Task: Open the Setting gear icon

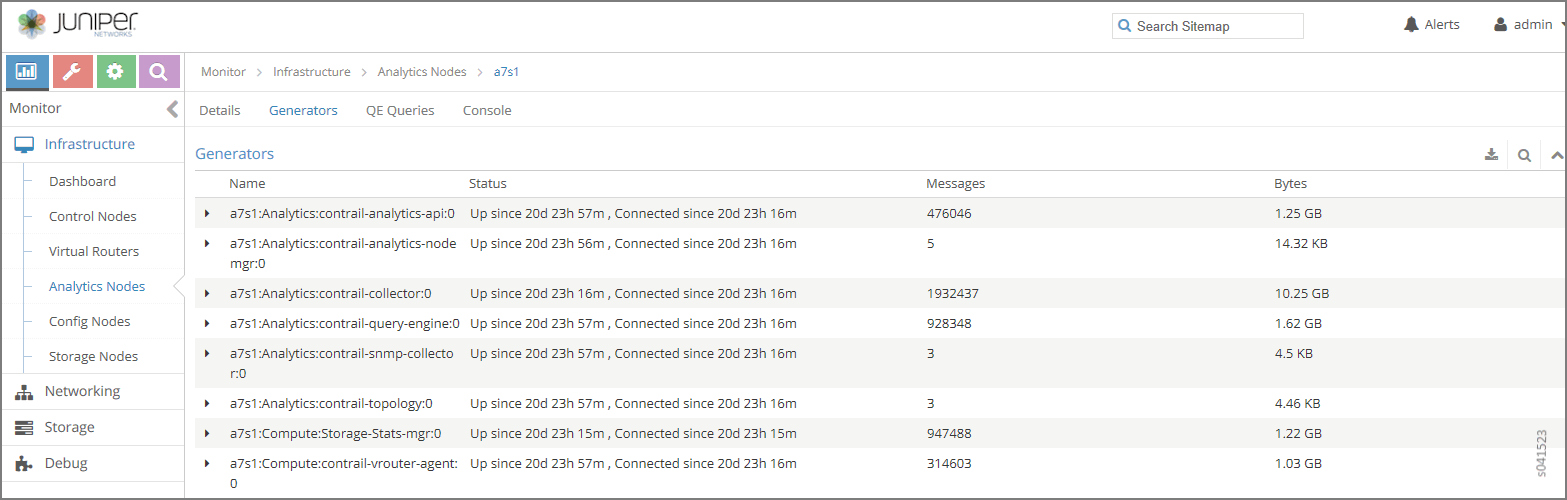Action: click(x=116, y=72)
